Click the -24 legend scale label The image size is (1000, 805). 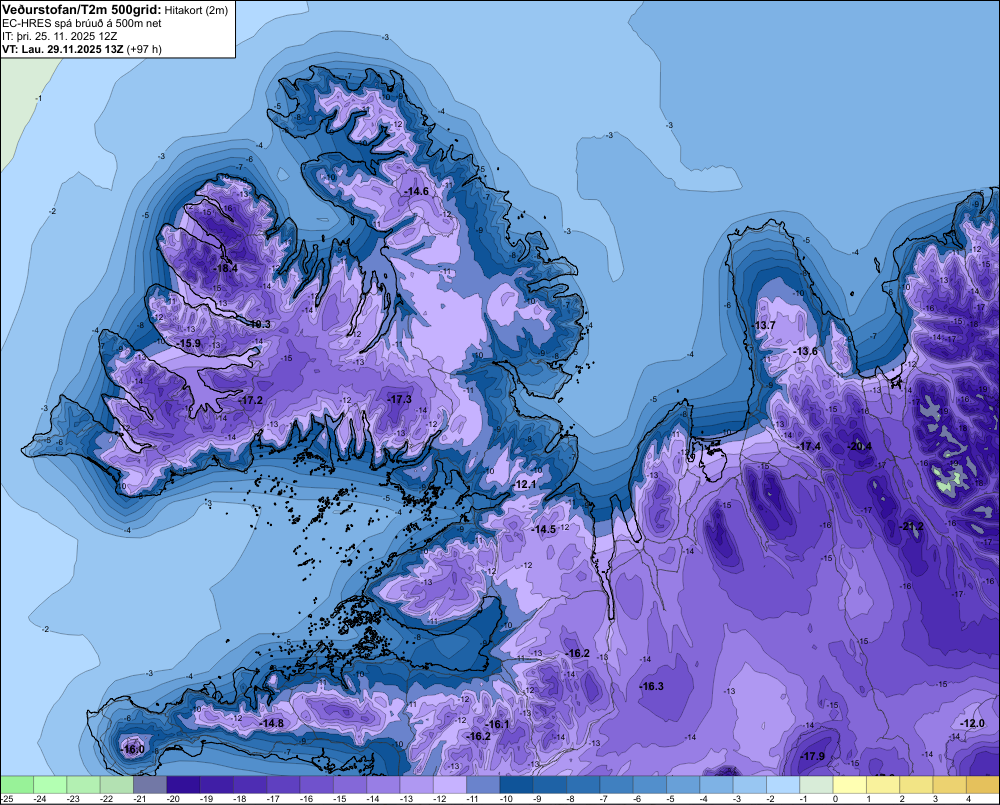coord(40,799)
